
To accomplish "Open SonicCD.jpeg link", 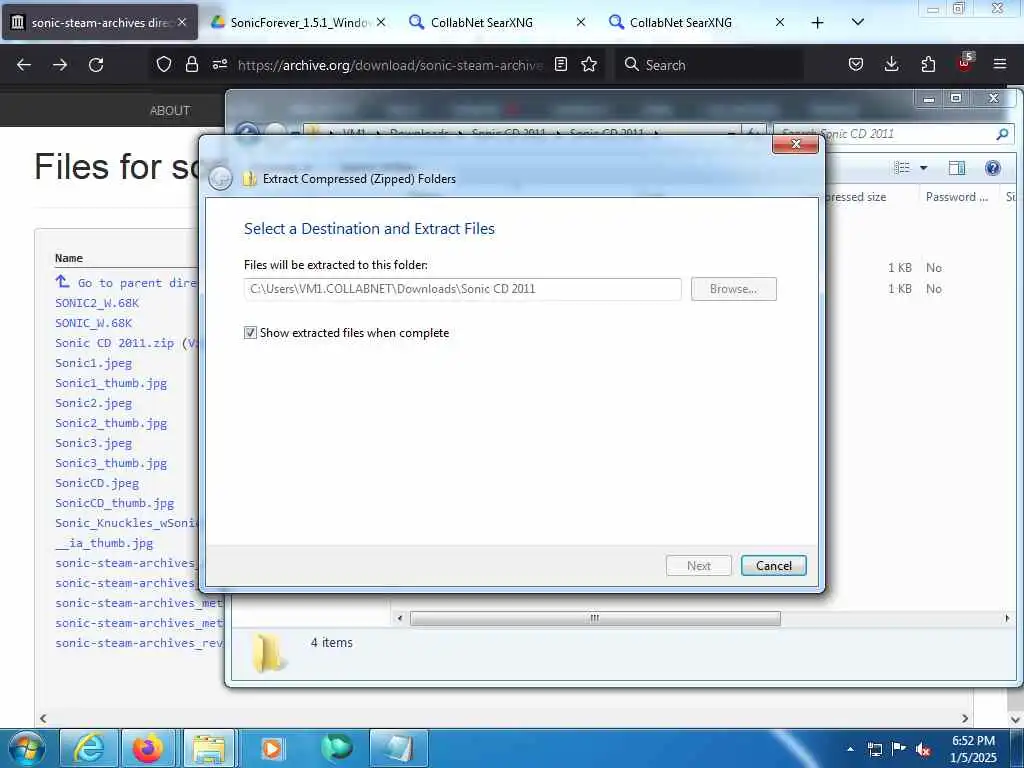I will [97, 483].
